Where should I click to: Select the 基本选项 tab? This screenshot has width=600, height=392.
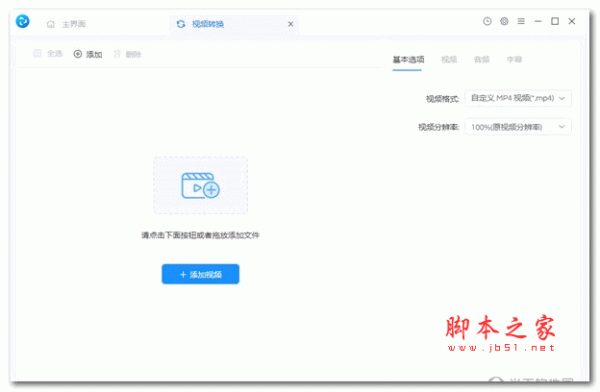tap(408, 60)
